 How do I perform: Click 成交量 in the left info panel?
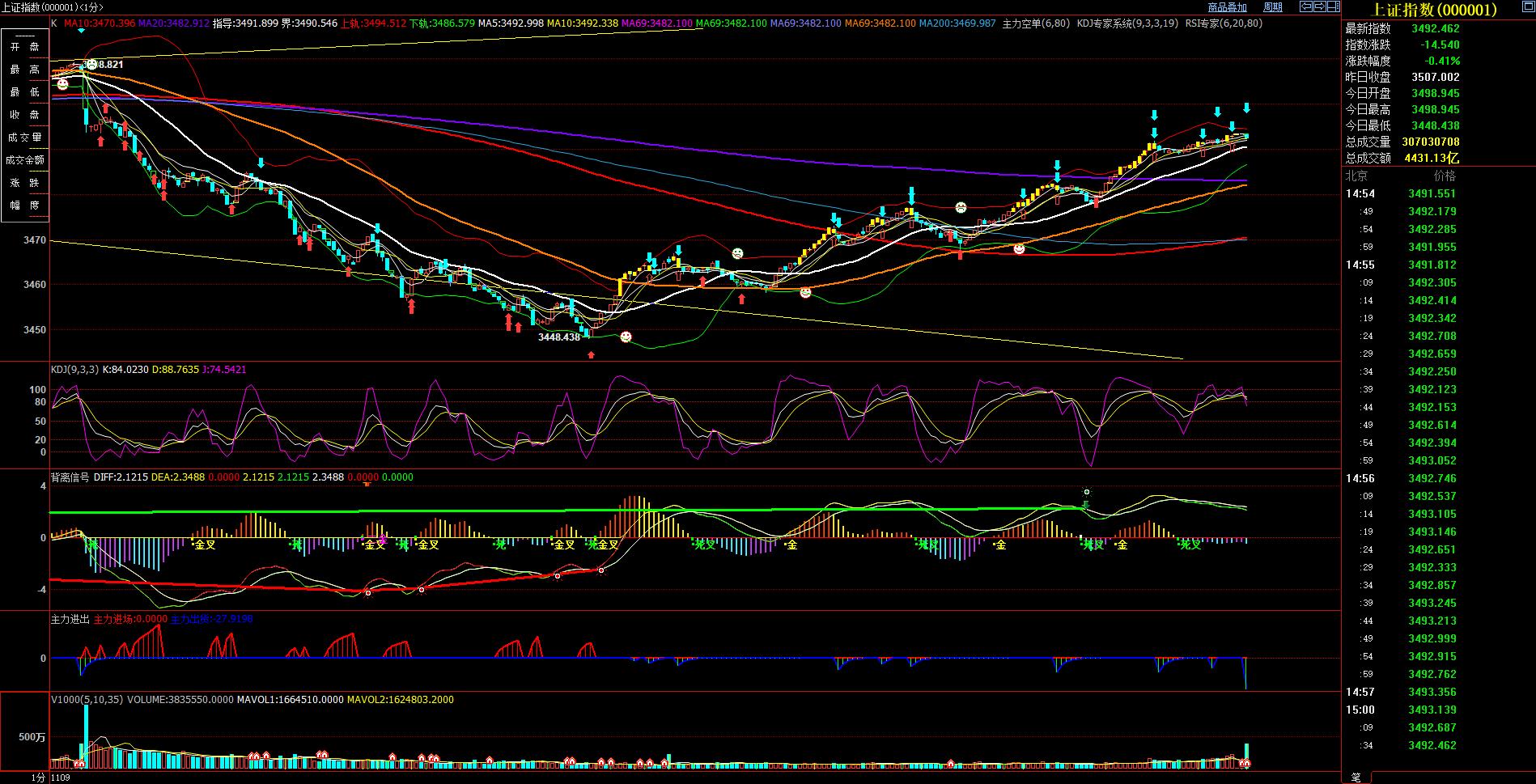[24, 138]
